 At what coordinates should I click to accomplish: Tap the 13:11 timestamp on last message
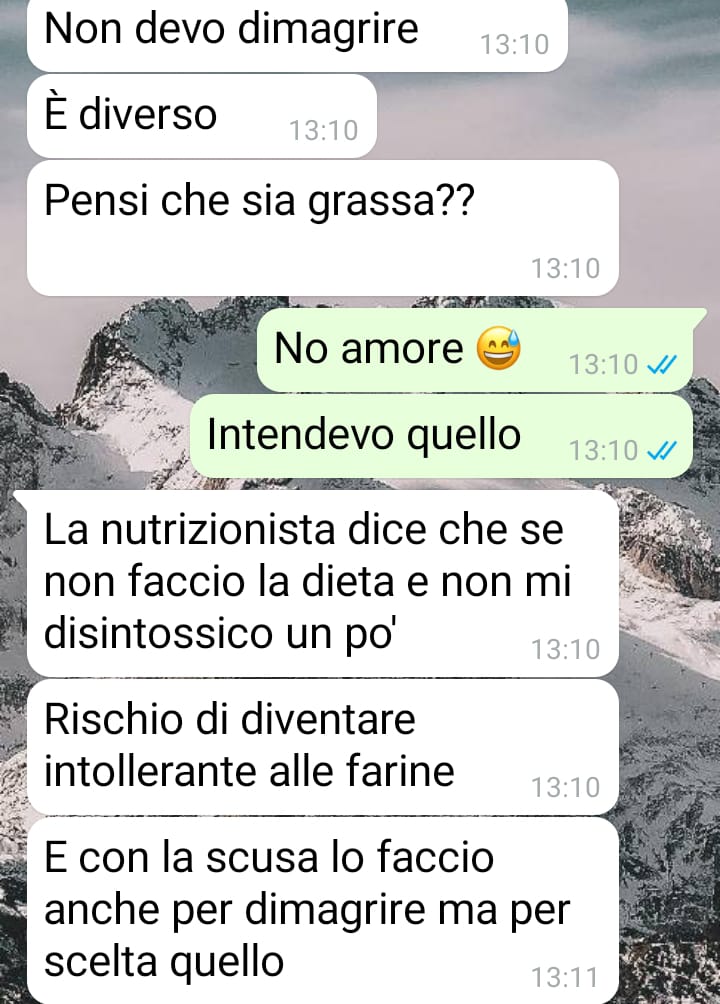(x=565, y=978)
